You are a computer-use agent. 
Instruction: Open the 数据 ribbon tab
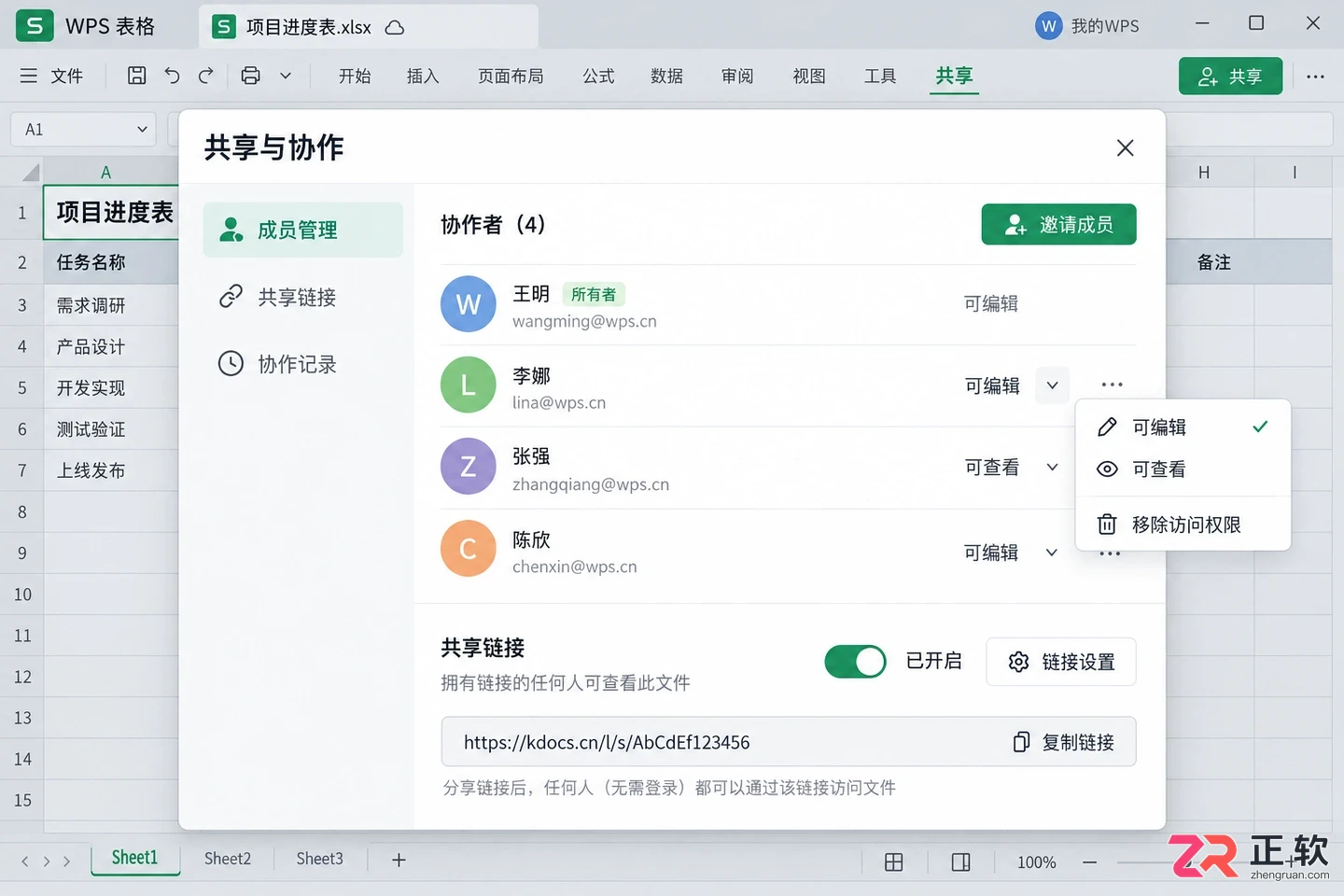[666, 76]
